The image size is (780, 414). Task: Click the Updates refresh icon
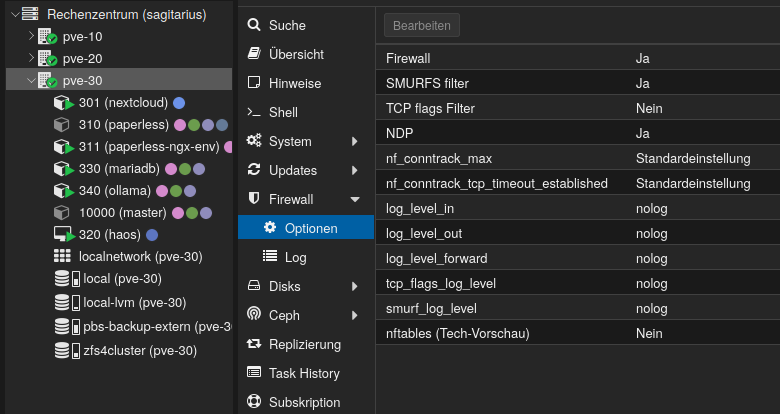pyautogui.click(x=253, y=170)
